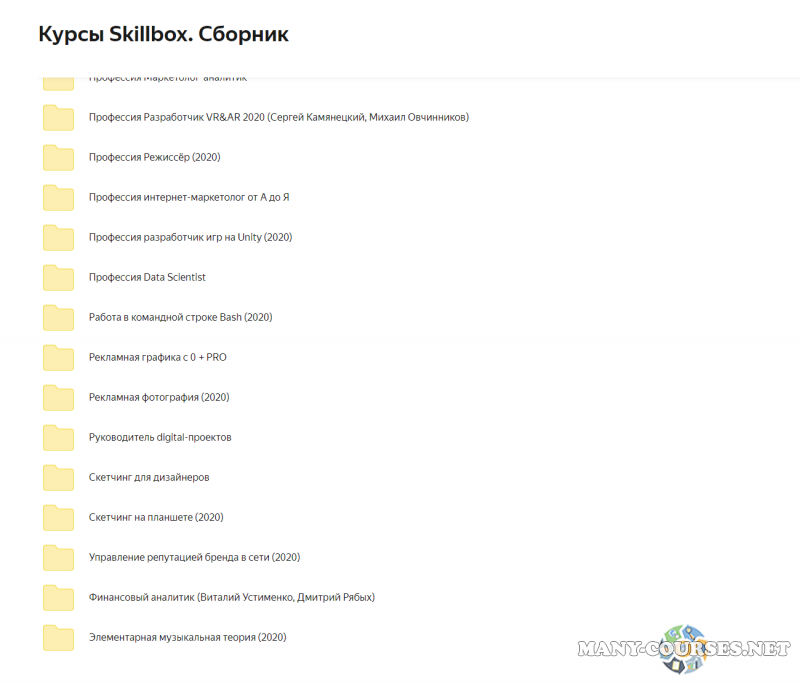Select the Профессия Data Scientist folder name
The image size is (800, 682).
tap(147, 277)
